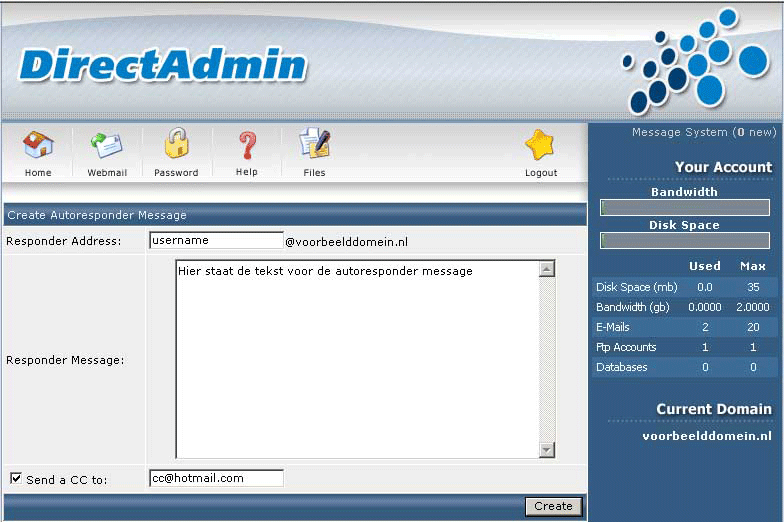Click the Current Domain heading

(x=714, y=409)
